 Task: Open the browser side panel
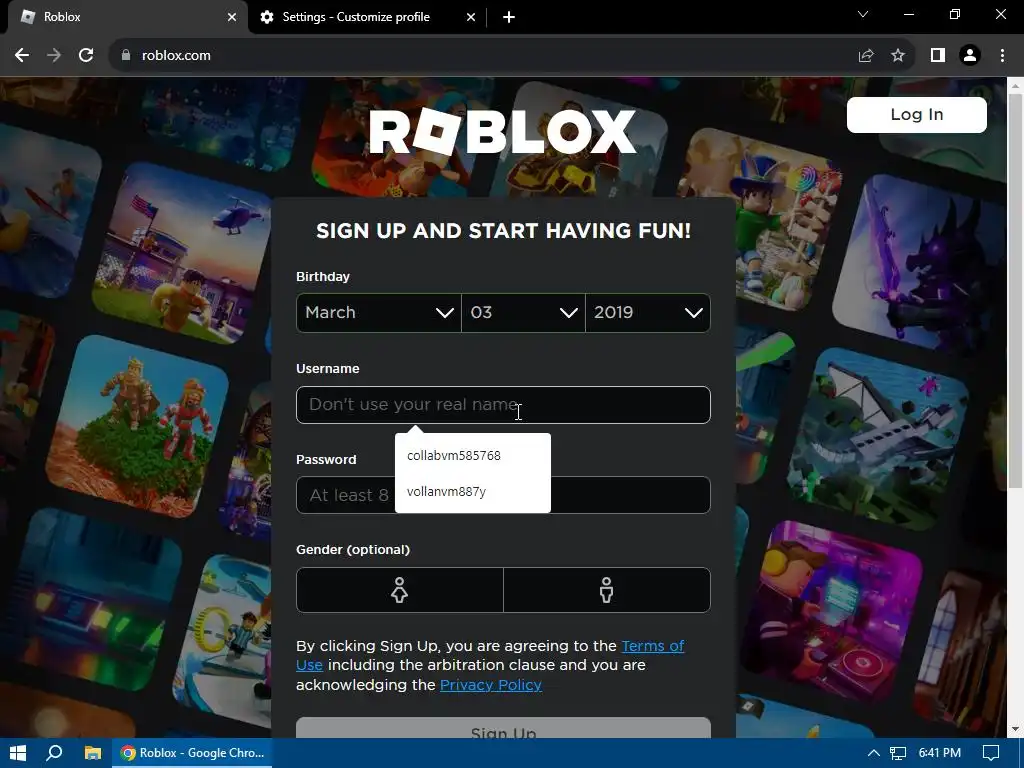point(938,56)
